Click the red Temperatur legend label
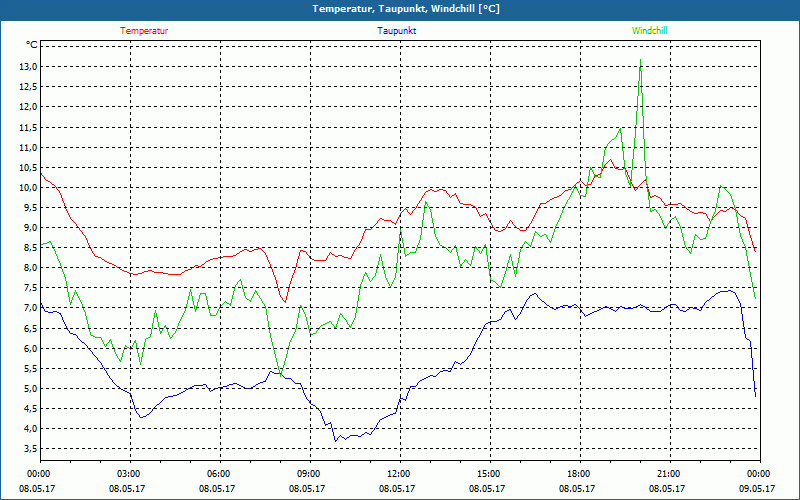This screenshot has width=800, height=500. (144, 31)
